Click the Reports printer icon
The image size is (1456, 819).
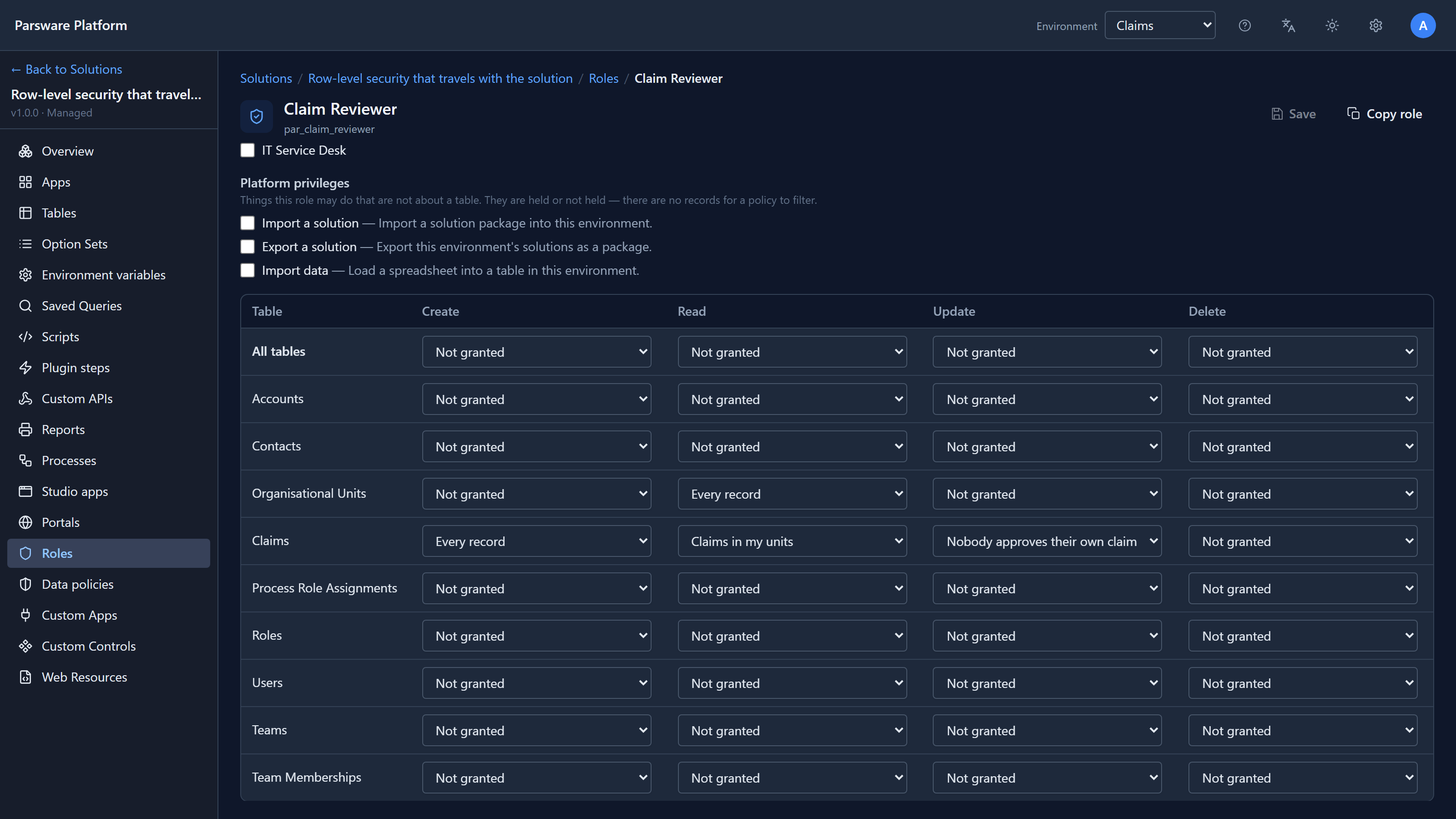[25, 430]
